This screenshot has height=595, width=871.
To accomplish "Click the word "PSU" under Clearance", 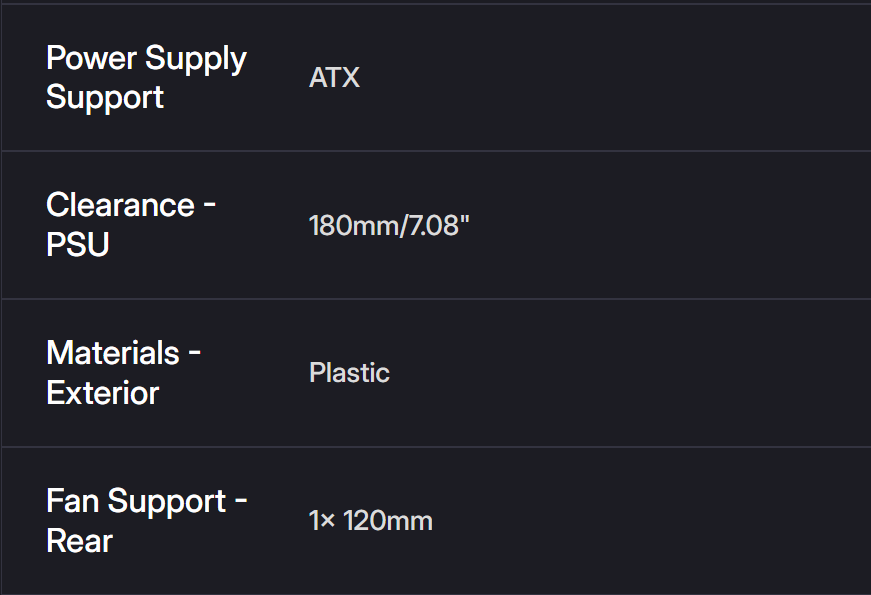I will click(78, 245).
